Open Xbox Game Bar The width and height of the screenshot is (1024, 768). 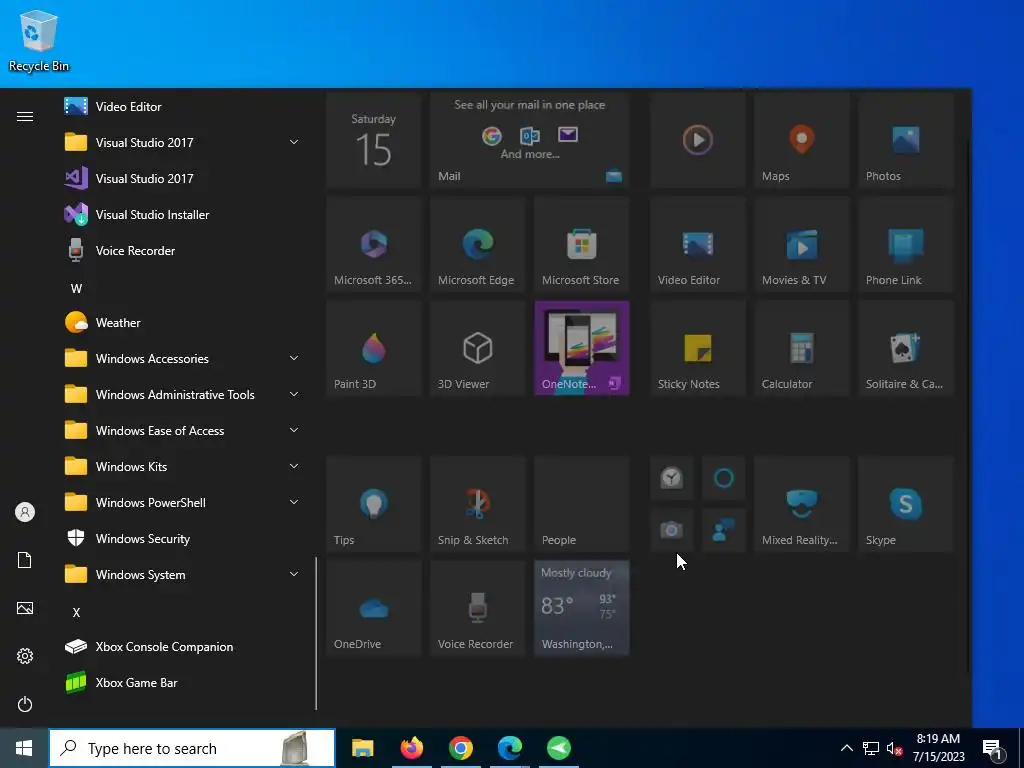click(182, 682)
